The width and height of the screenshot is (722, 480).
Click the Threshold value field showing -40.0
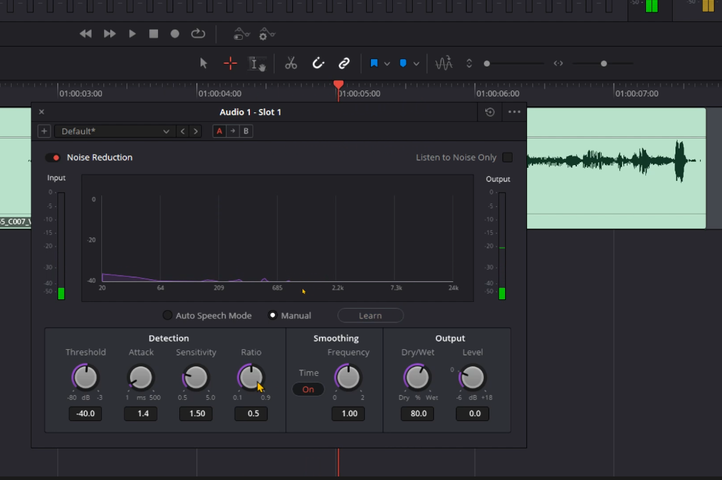click(85, 414)
